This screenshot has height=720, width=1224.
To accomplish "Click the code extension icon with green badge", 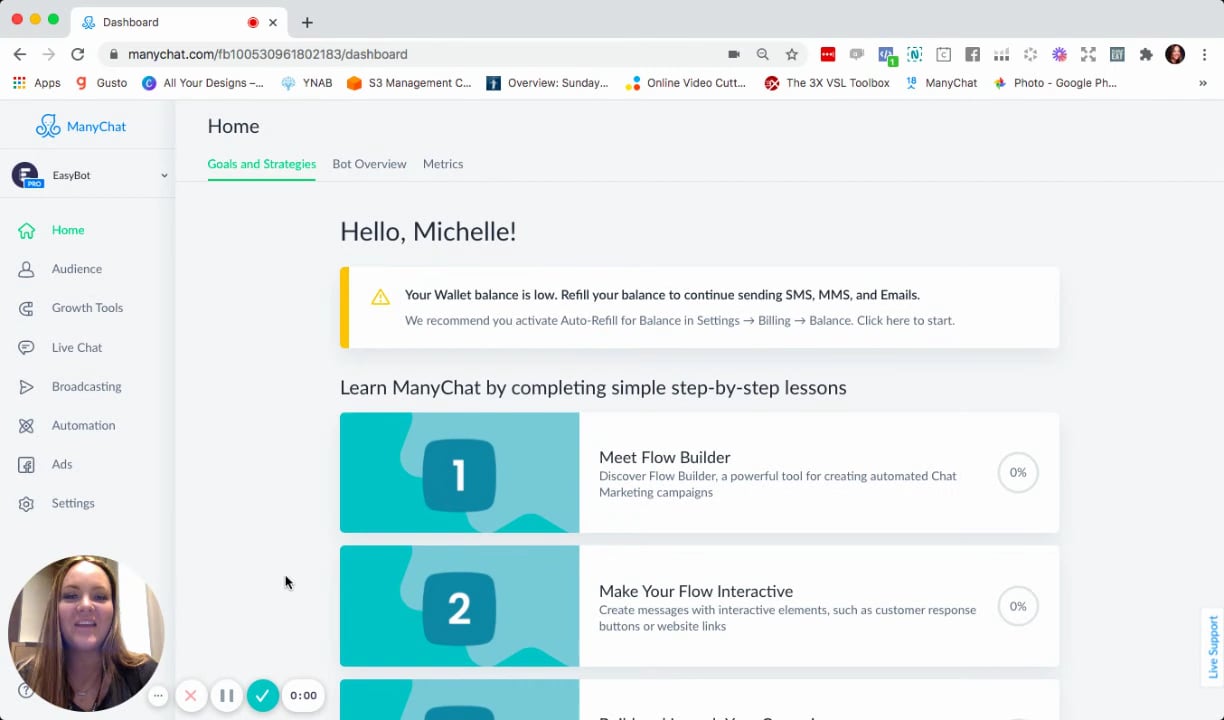I will tap(886, 55).
